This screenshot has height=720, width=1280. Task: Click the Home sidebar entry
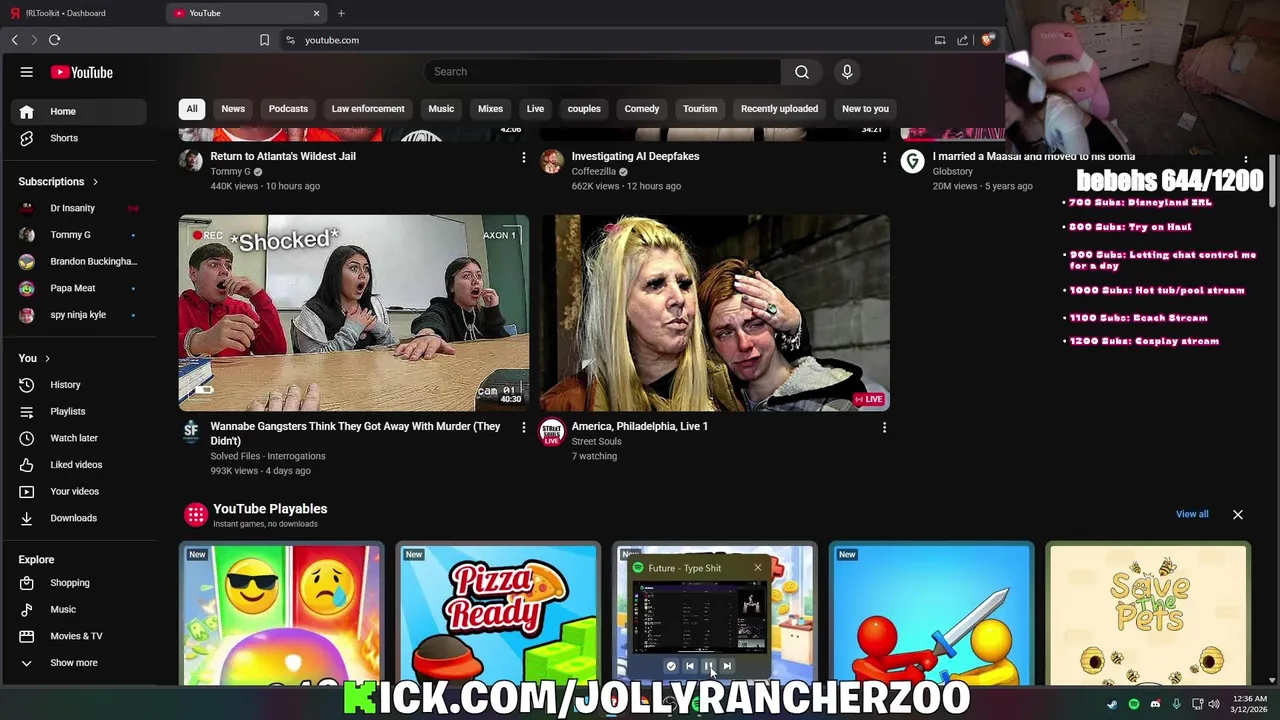point(80,111)
